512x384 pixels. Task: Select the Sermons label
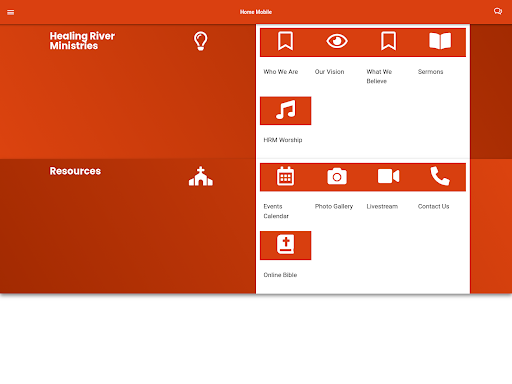[x=430, y=72]
